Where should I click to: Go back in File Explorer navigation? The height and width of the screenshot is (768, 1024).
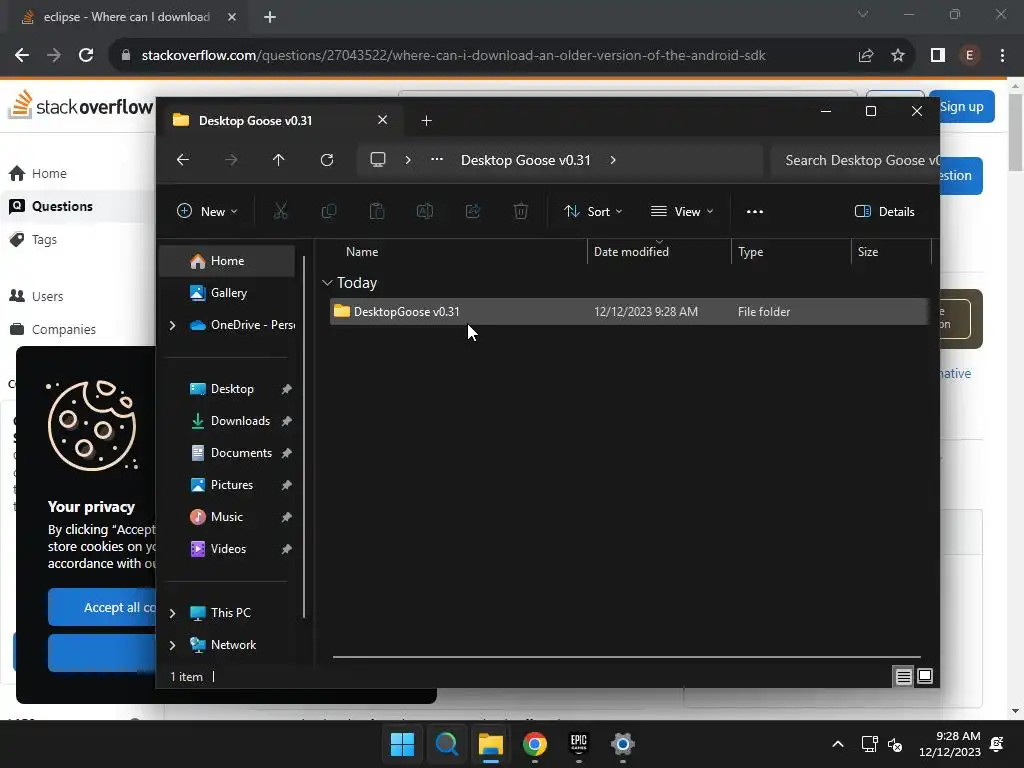click(x=183, y=160)
